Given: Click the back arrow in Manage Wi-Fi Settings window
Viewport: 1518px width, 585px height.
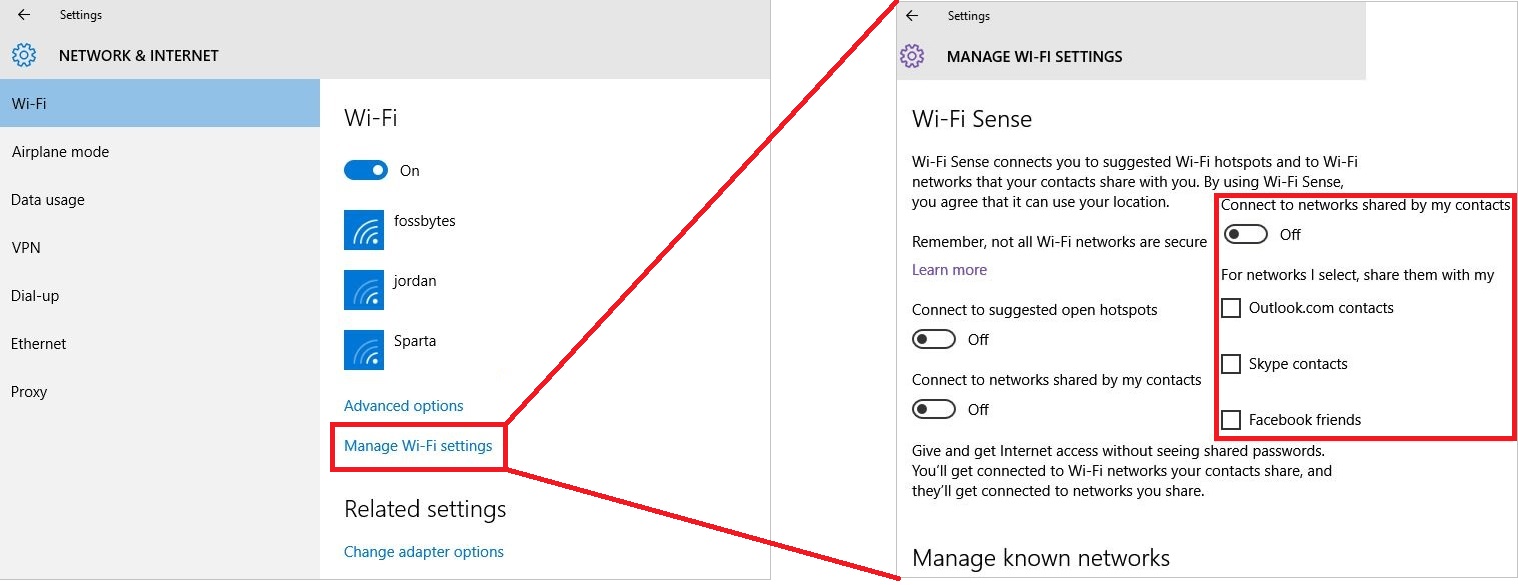Looking at the screenshot, I should (911, 16).
